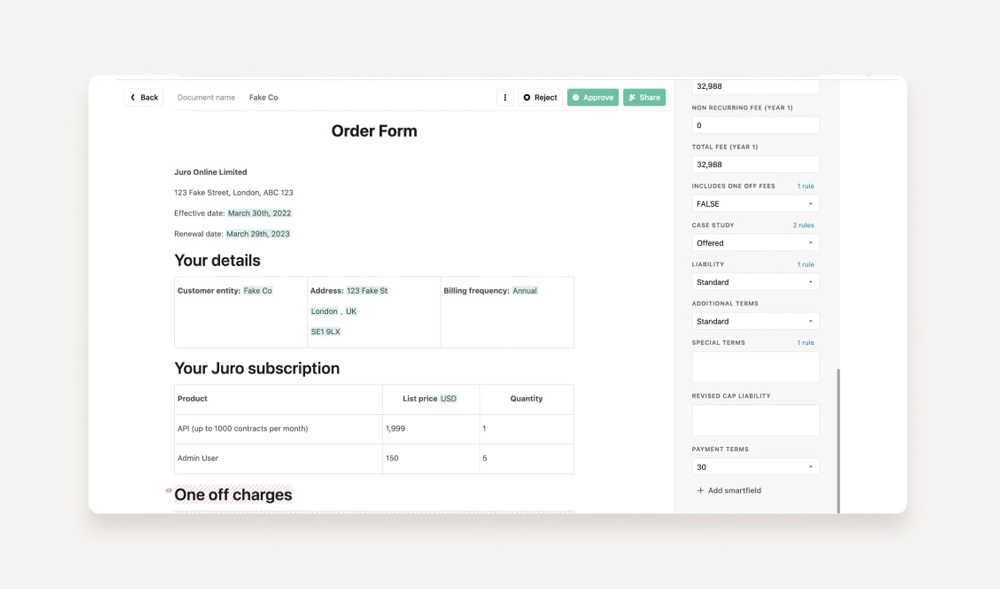Screen dimensions: 1000x589
Task: Click the address field 123 Fake St
Action: click(367, 291)
